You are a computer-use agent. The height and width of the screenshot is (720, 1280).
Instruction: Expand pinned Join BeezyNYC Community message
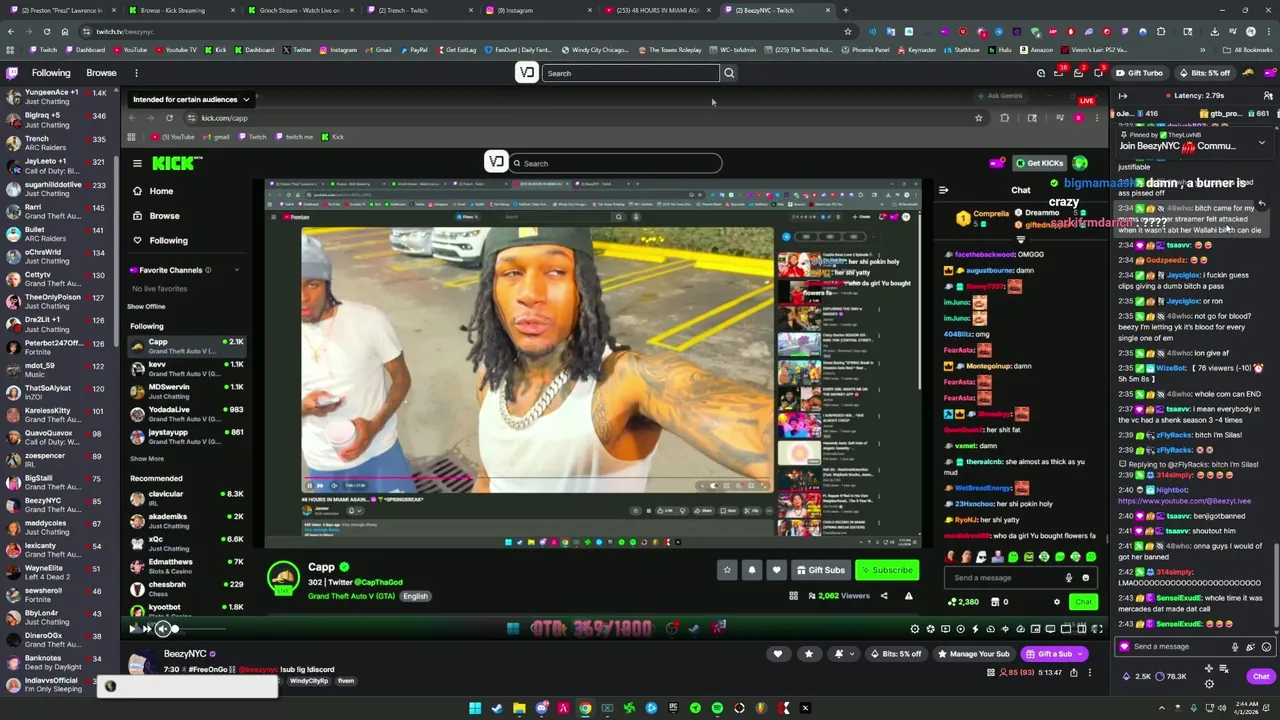click(x=1261, y=144)
